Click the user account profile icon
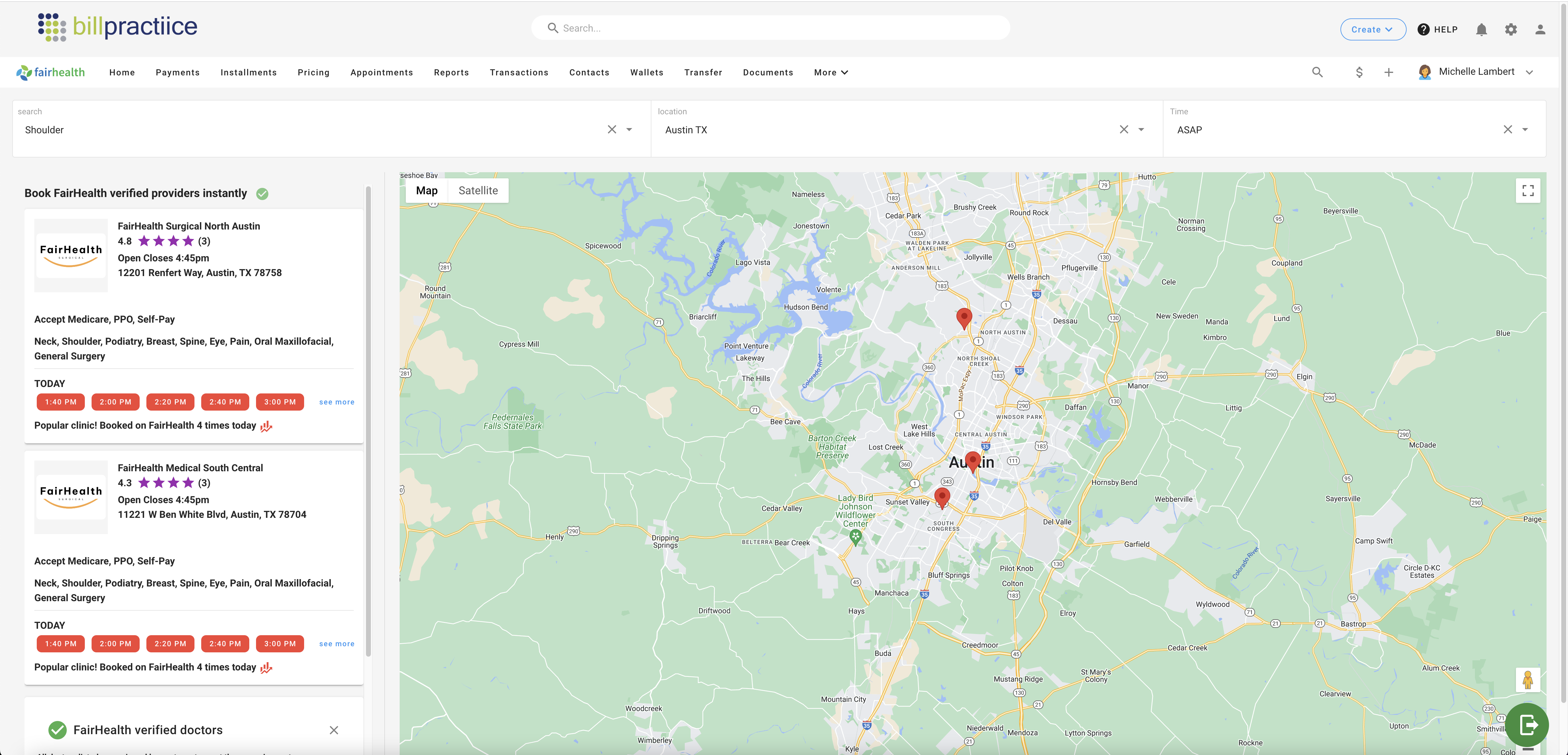 point(1540,29)
